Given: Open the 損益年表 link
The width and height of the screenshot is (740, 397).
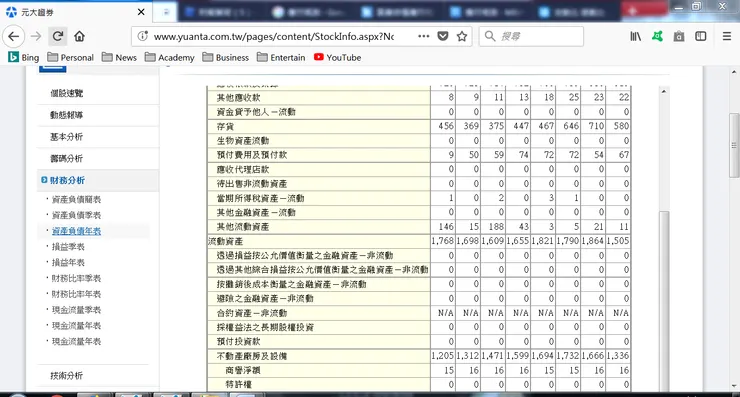Looking at the screenshot, I should (x=68, y=262).
